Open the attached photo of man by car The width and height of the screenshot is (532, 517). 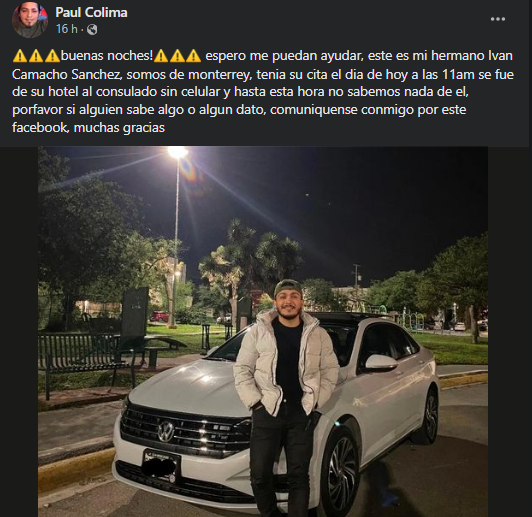[263, 331]
